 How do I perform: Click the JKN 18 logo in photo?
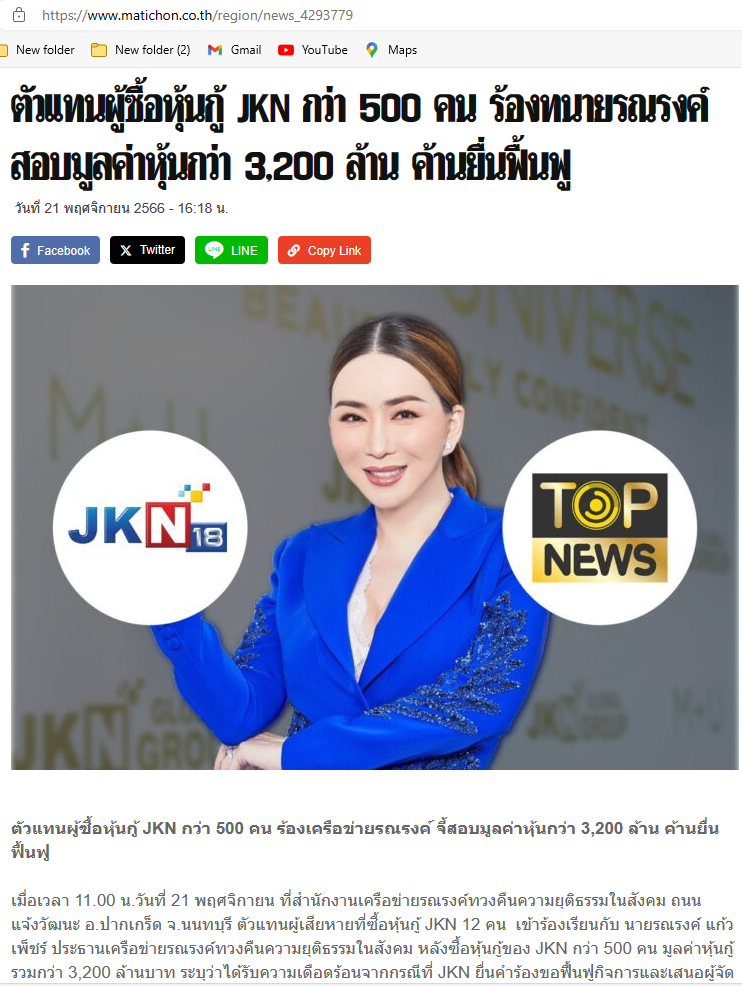coord(150,527)
